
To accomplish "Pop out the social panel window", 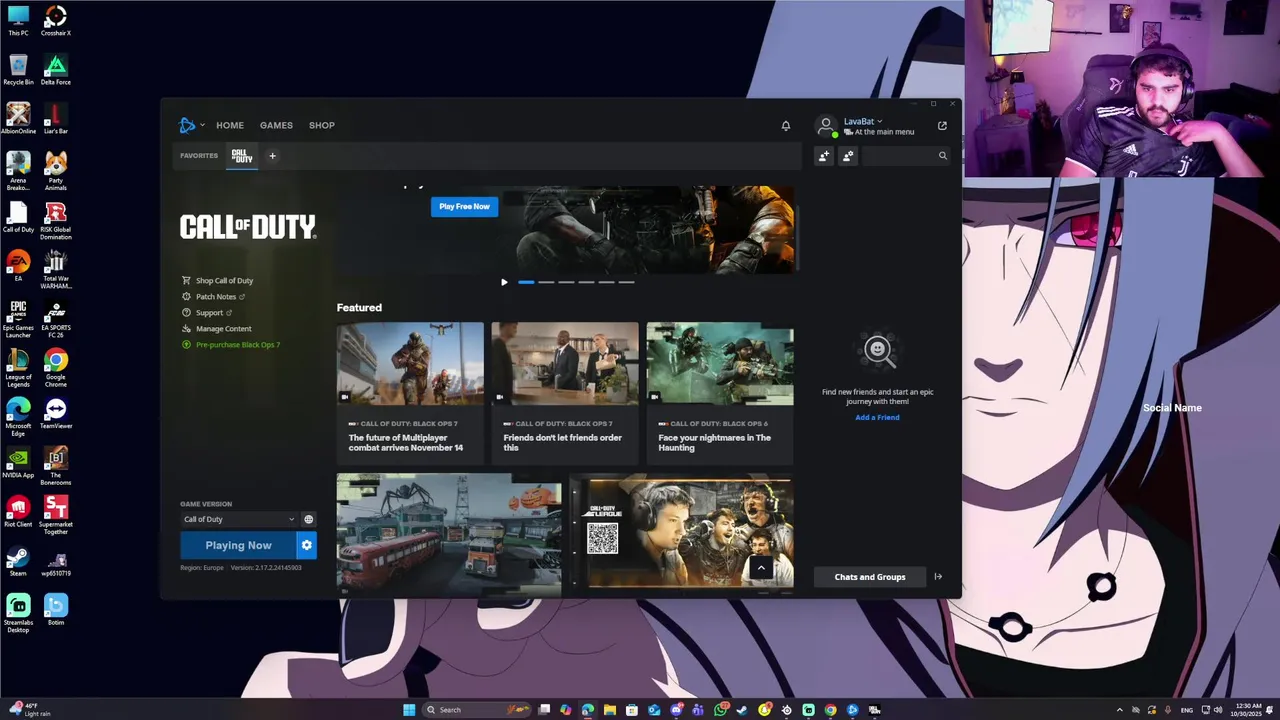I will (942, 126).
